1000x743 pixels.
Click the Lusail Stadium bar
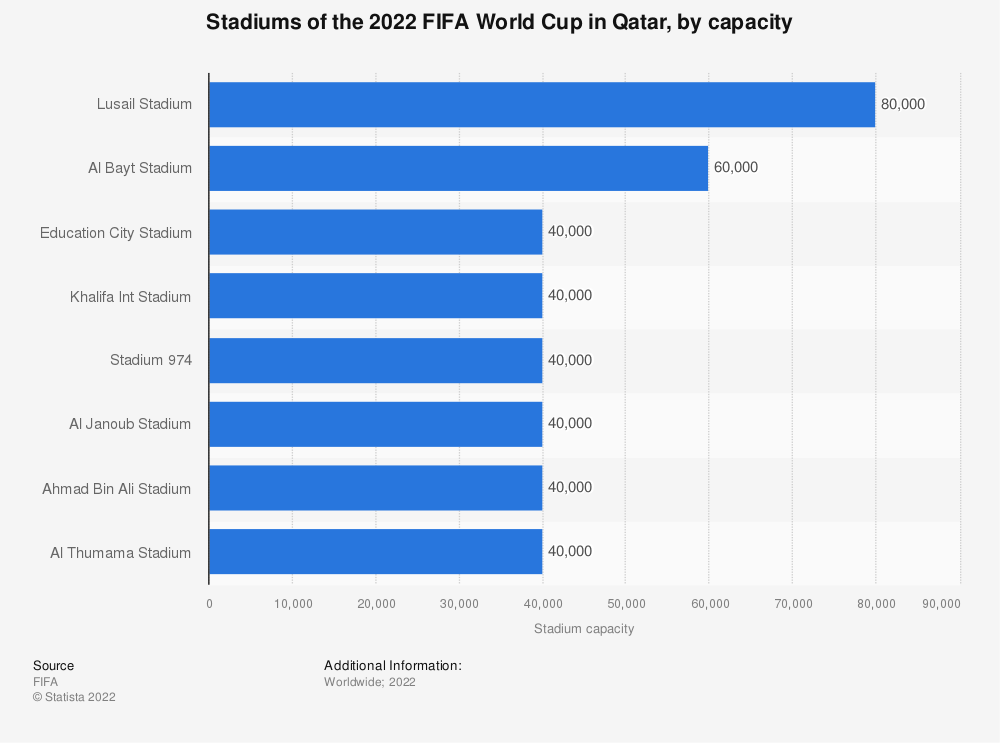[540, 104]
